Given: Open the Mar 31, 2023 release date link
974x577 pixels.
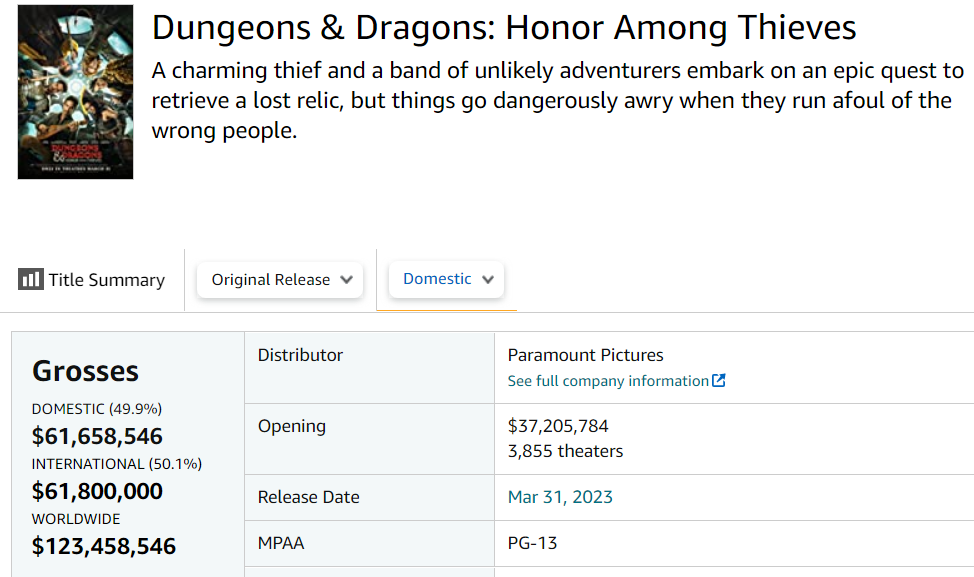Looking at the screenshot, I should coord(560,497).
